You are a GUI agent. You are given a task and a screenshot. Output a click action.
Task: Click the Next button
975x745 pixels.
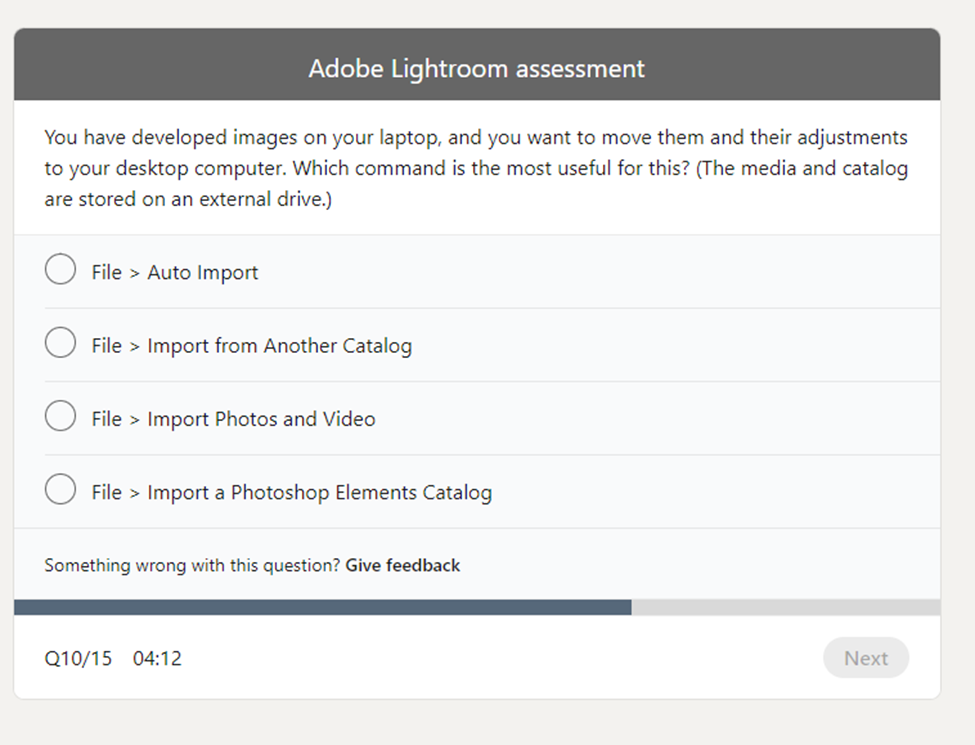click(865, 658)
